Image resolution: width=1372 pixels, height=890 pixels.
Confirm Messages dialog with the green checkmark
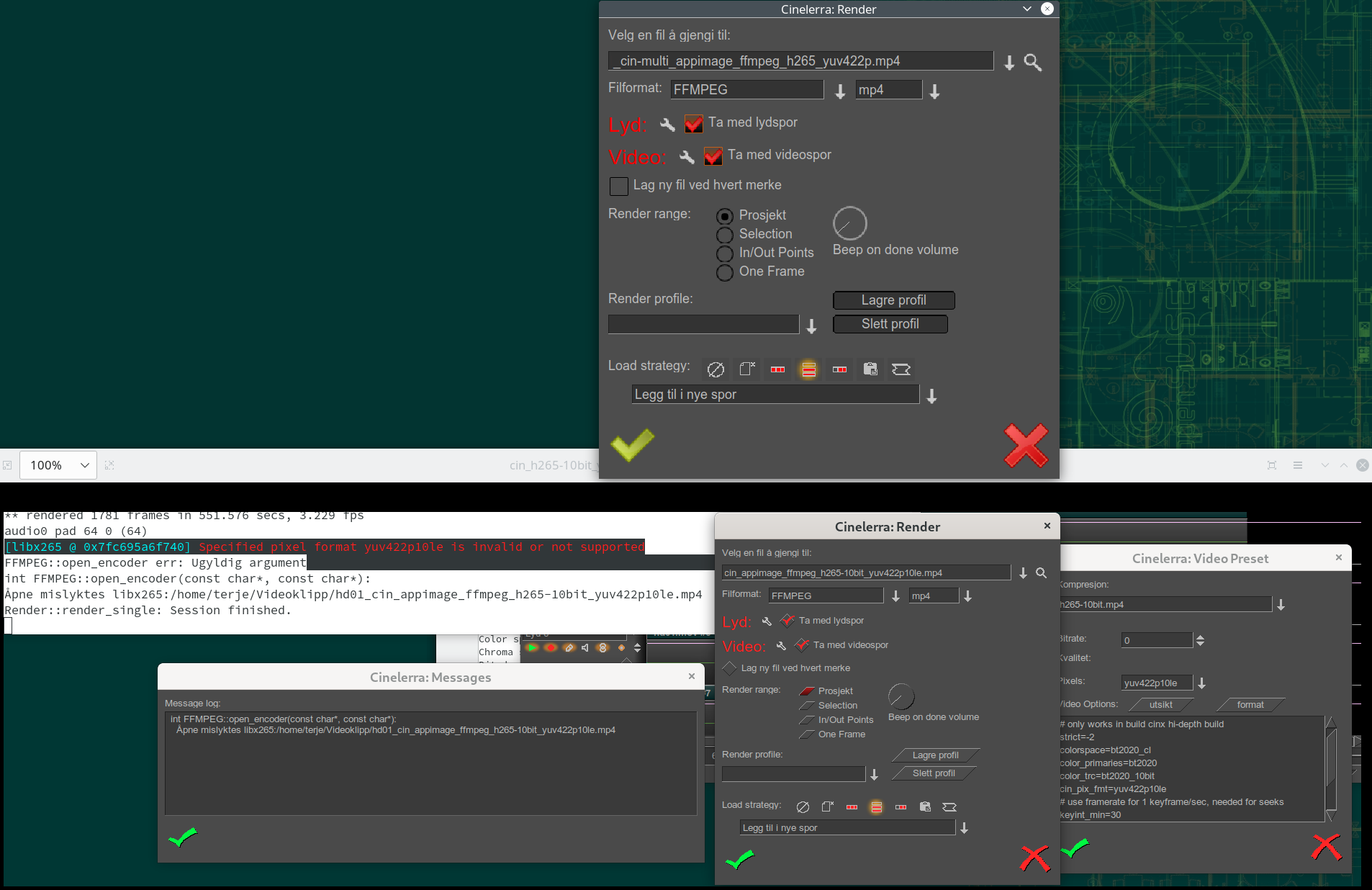[x=182, y=837]
